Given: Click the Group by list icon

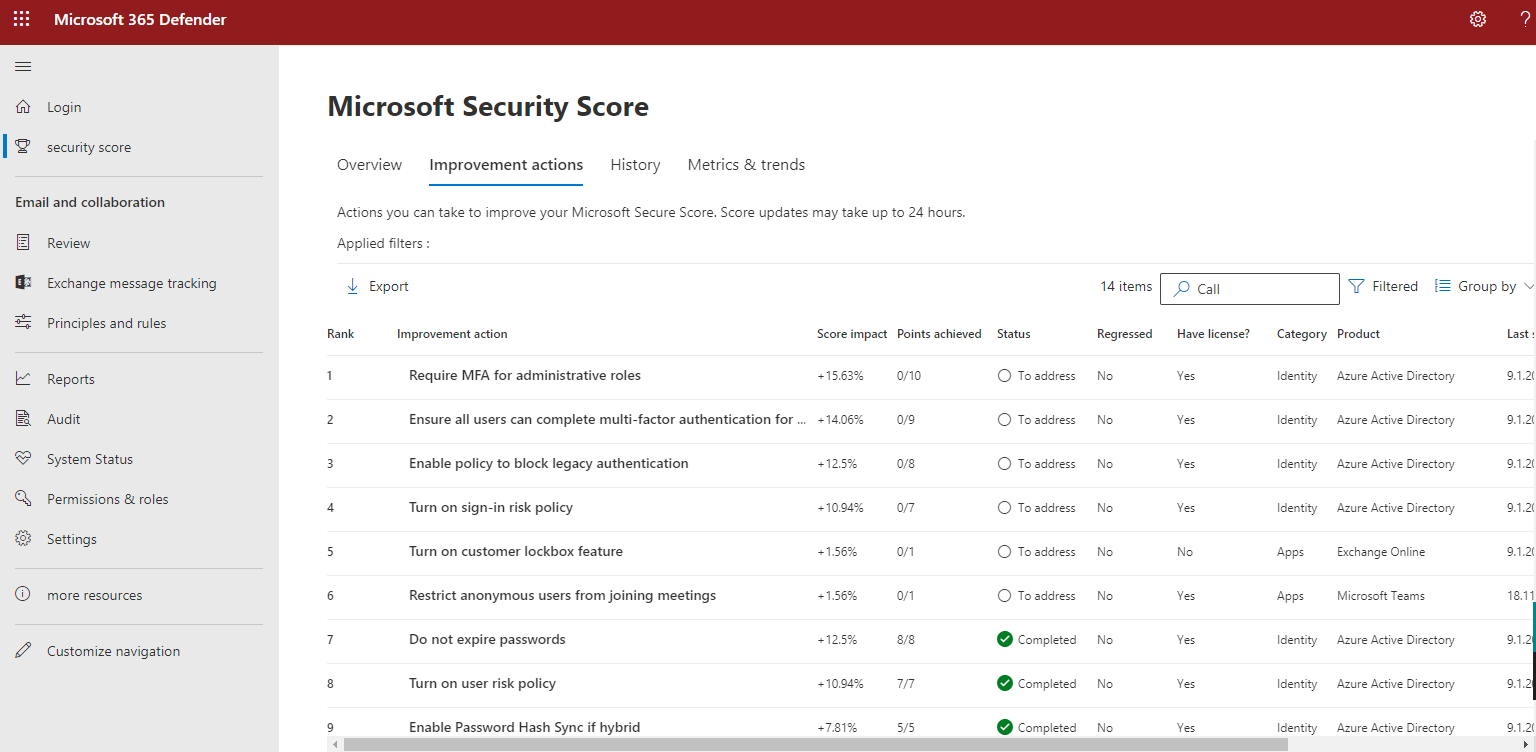Looking at the screenshot, I should coord(1442,286).
